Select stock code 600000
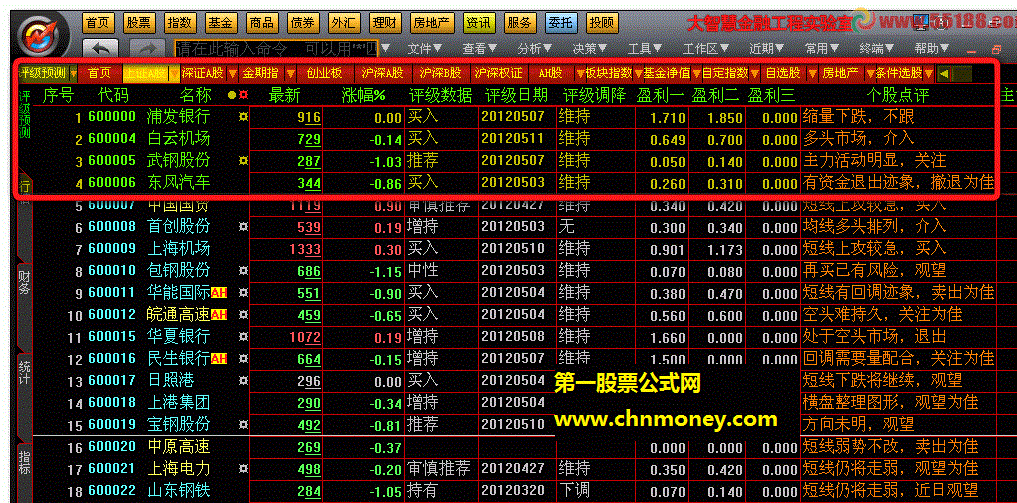1017x503 pixels. coord(112,117)
